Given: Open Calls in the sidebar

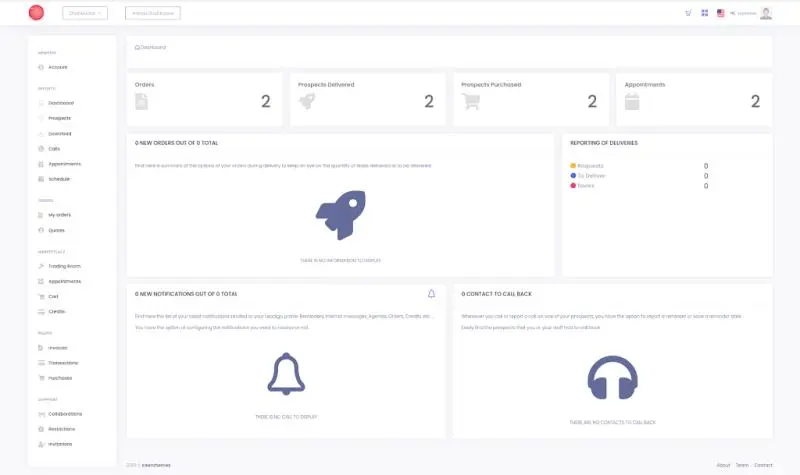Looking at the screenshot, I should click(x=54, y=149).
